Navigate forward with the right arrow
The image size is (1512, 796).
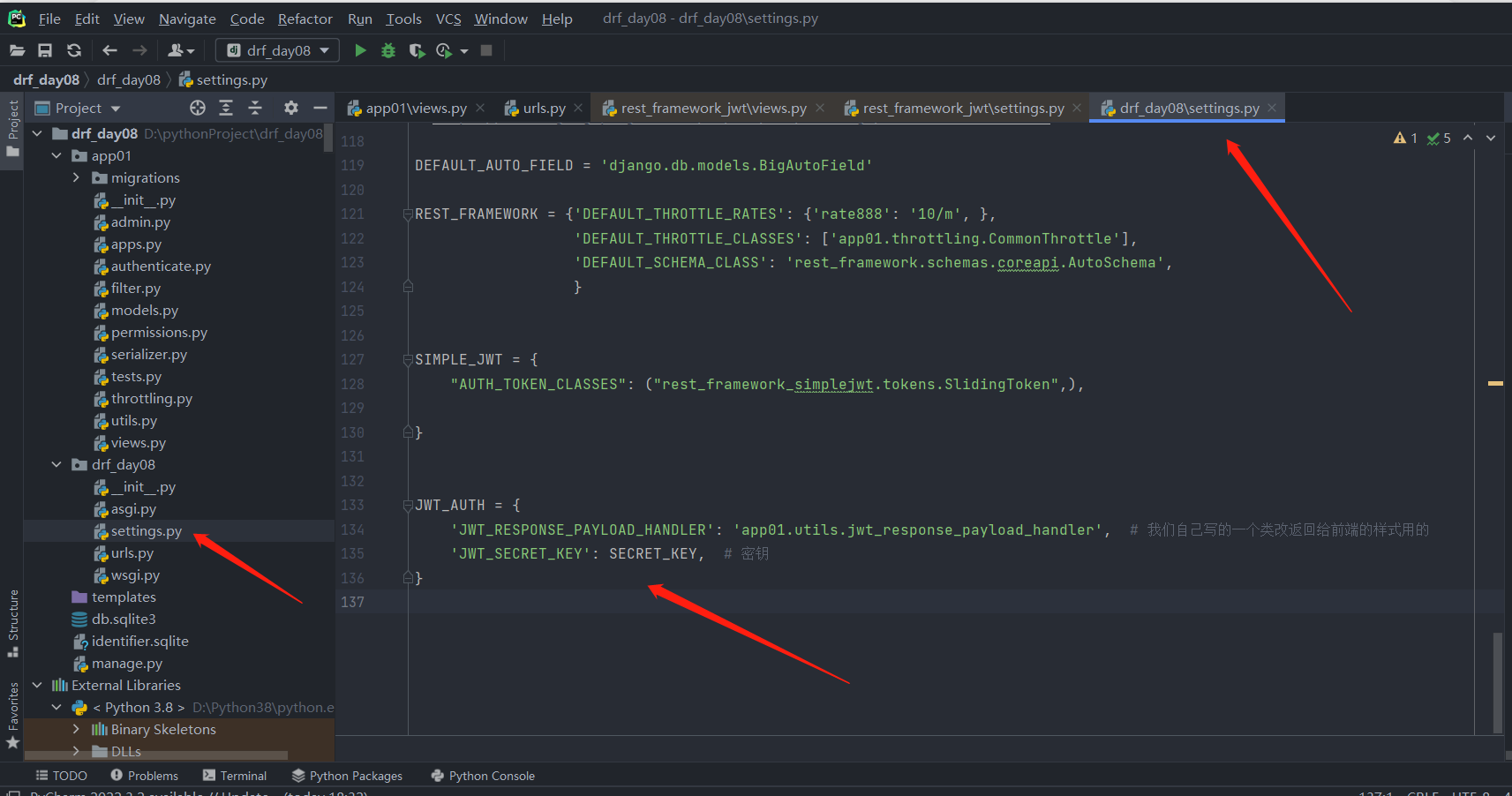[x=139, y=50]
